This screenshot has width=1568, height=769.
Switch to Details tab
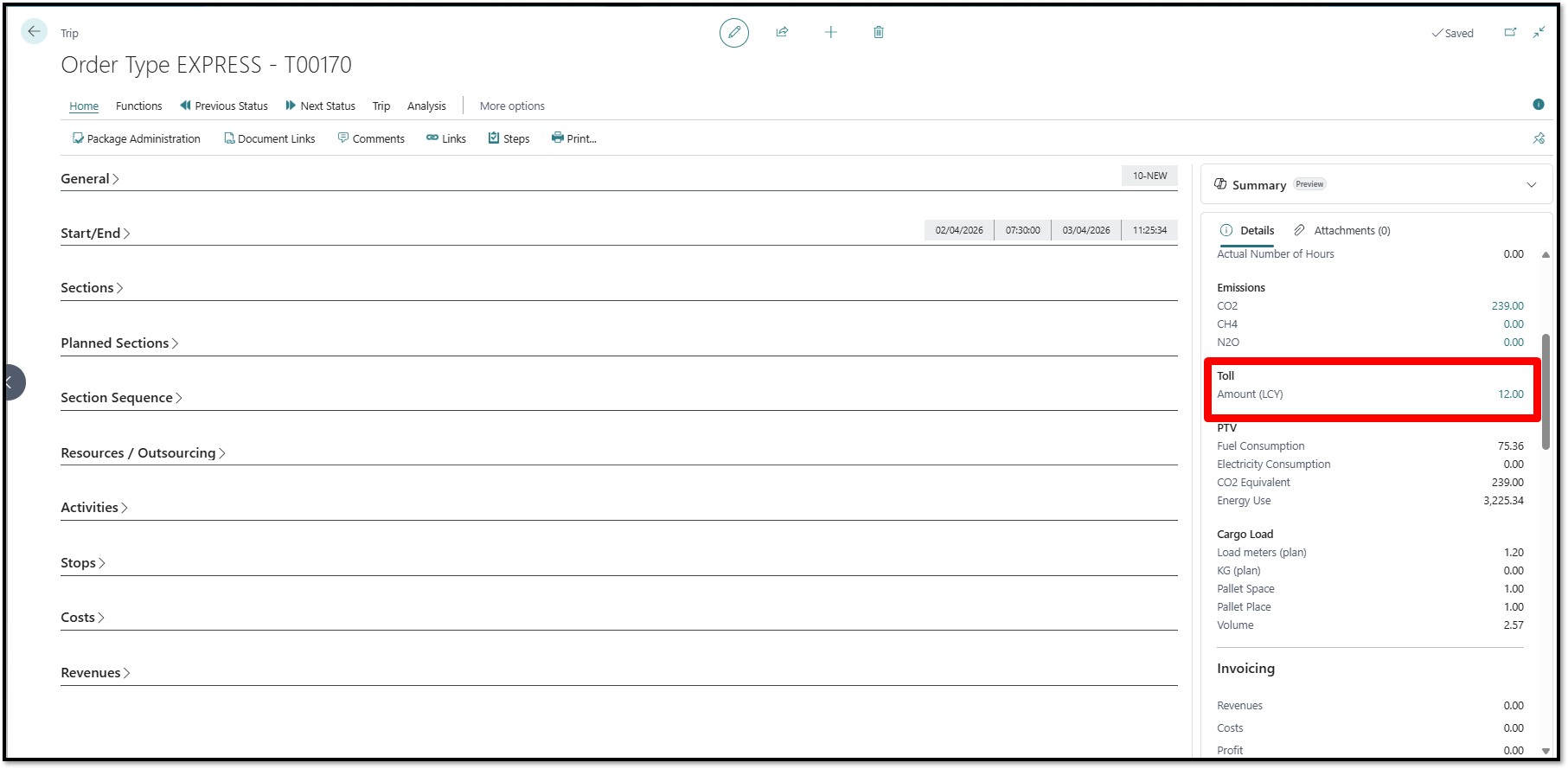coord(1247,230)
